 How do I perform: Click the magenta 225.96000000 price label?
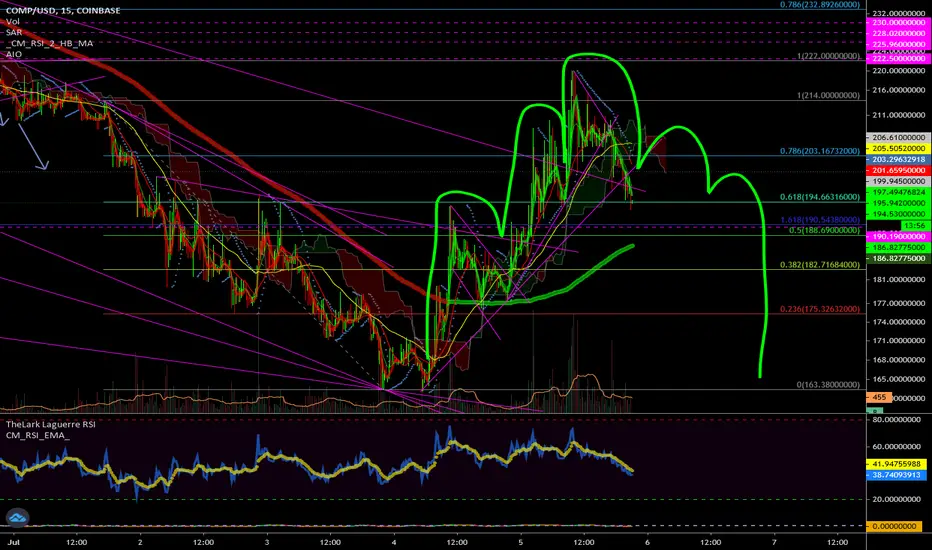point(899,45)
